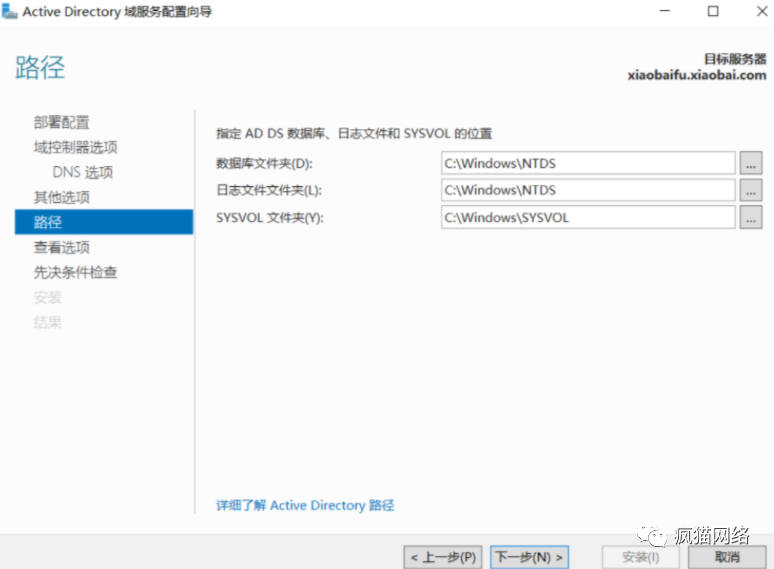
Task: Click the 下一步(N) next button
Action: point(530,557)
